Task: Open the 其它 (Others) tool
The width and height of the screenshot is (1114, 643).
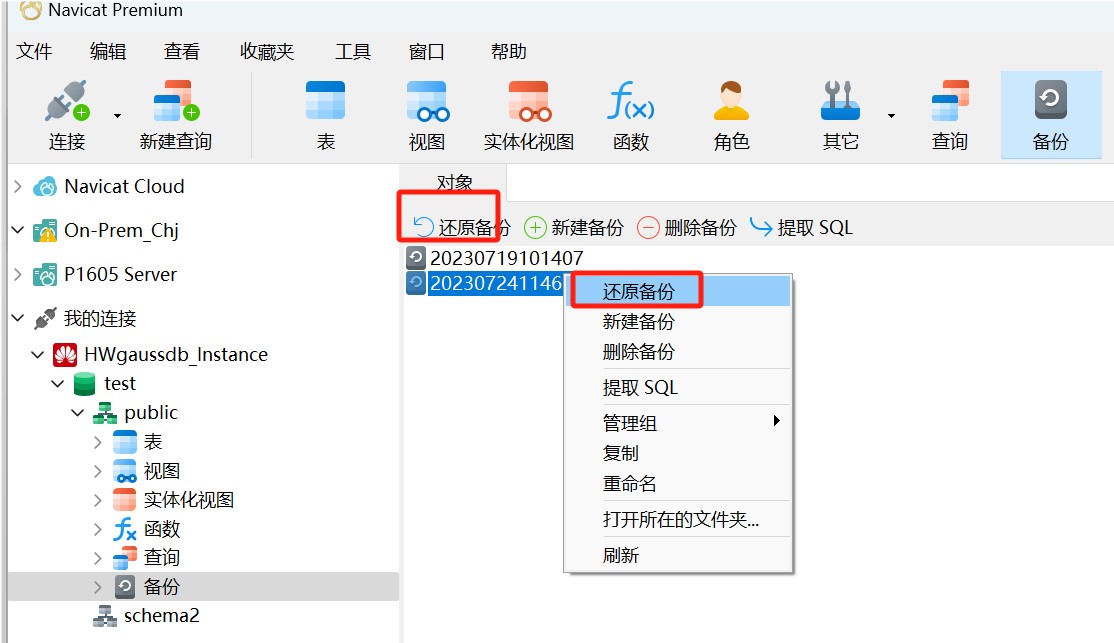Action: pyautogui.click(x=838, y=113)
